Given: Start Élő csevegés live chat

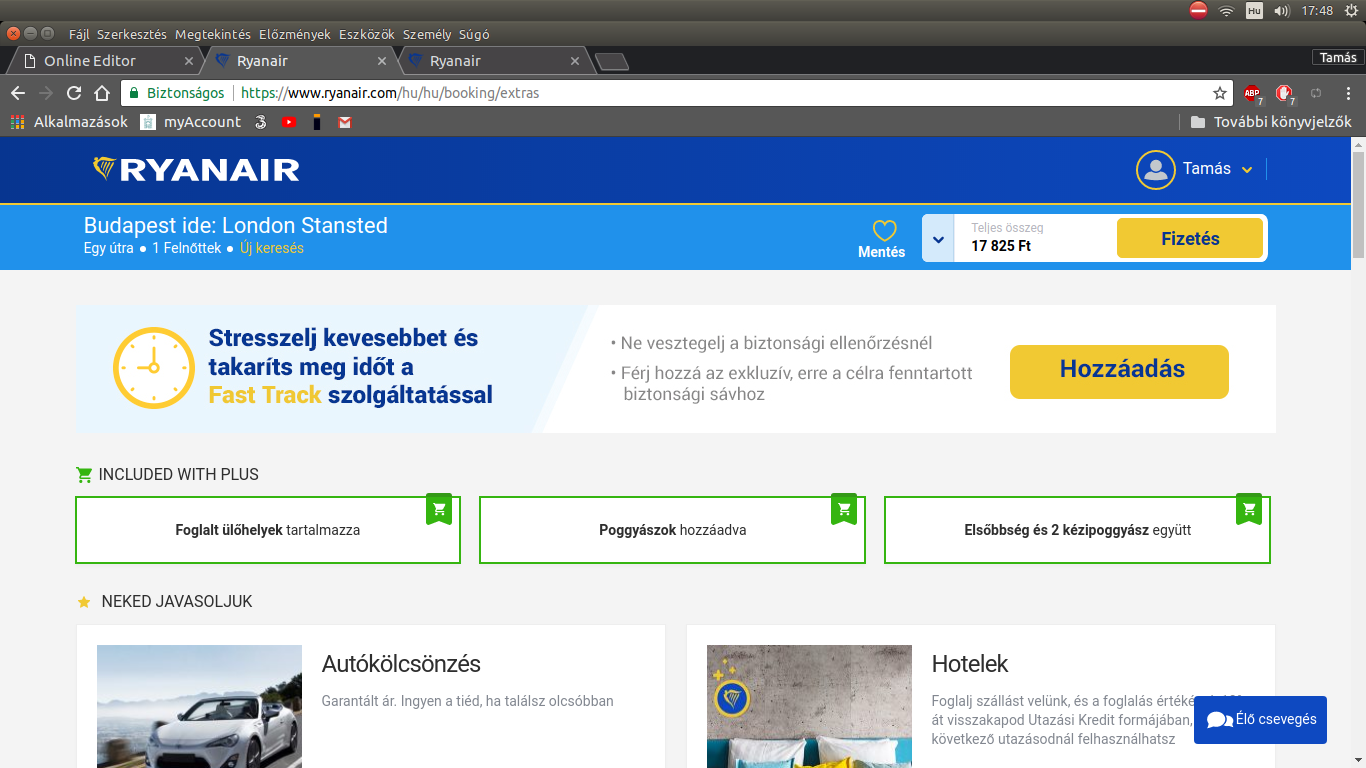Looking at the screenshot, I should 1260,720.
